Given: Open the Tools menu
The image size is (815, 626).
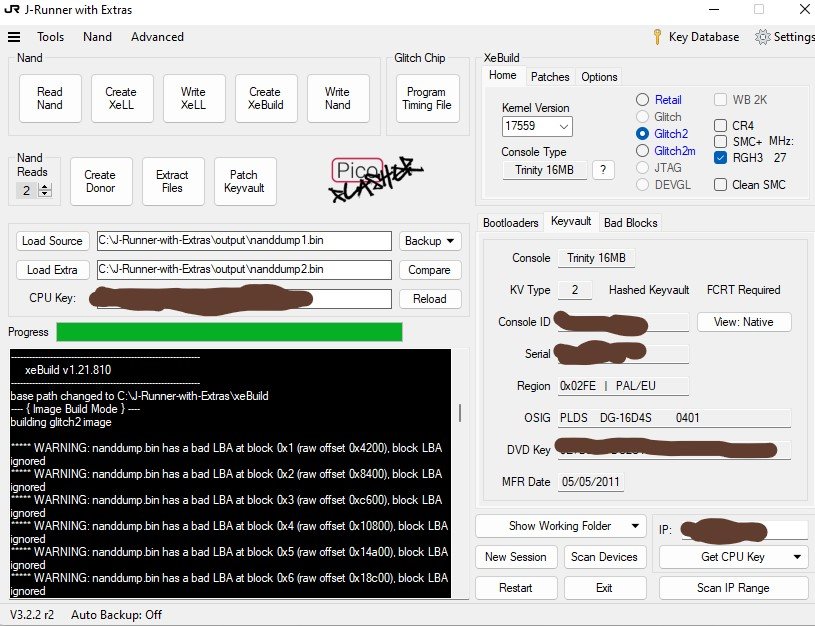Looking at the screenshot, I should pyautogui.click(x=50, y=37).
